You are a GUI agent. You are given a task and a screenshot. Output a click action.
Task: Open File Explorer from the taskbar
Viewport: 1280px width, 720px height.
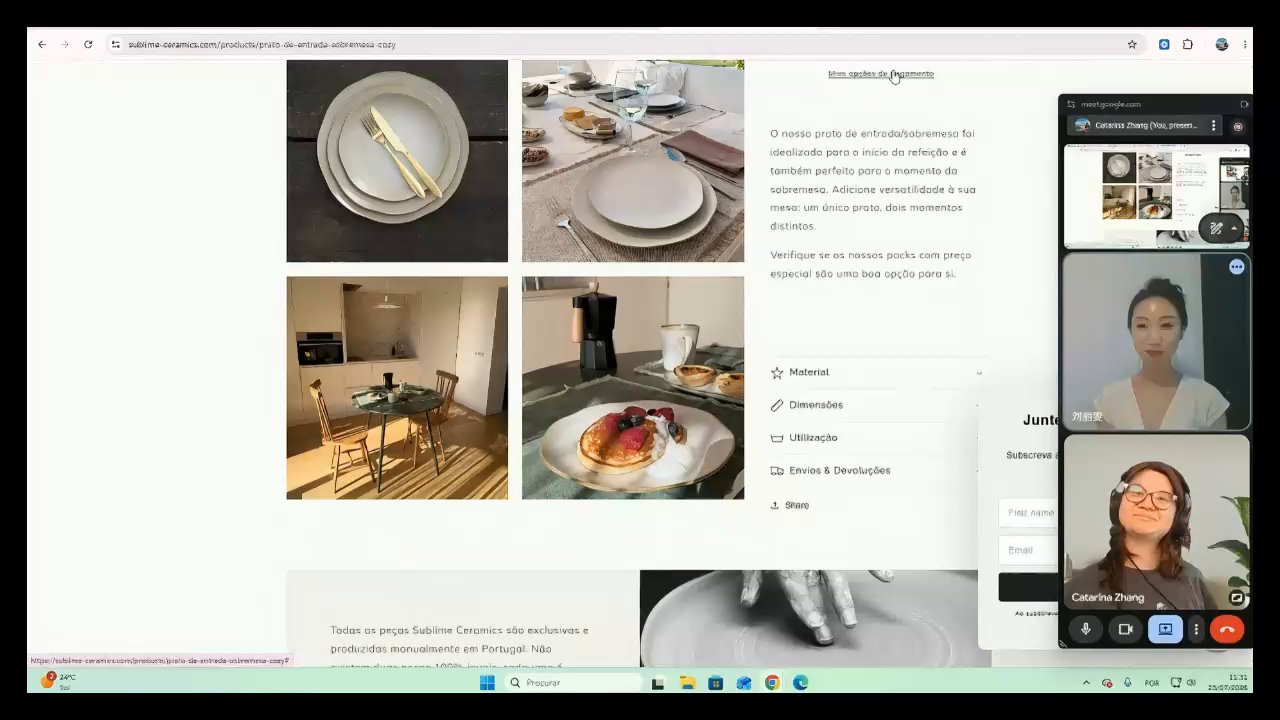(688, 683)
